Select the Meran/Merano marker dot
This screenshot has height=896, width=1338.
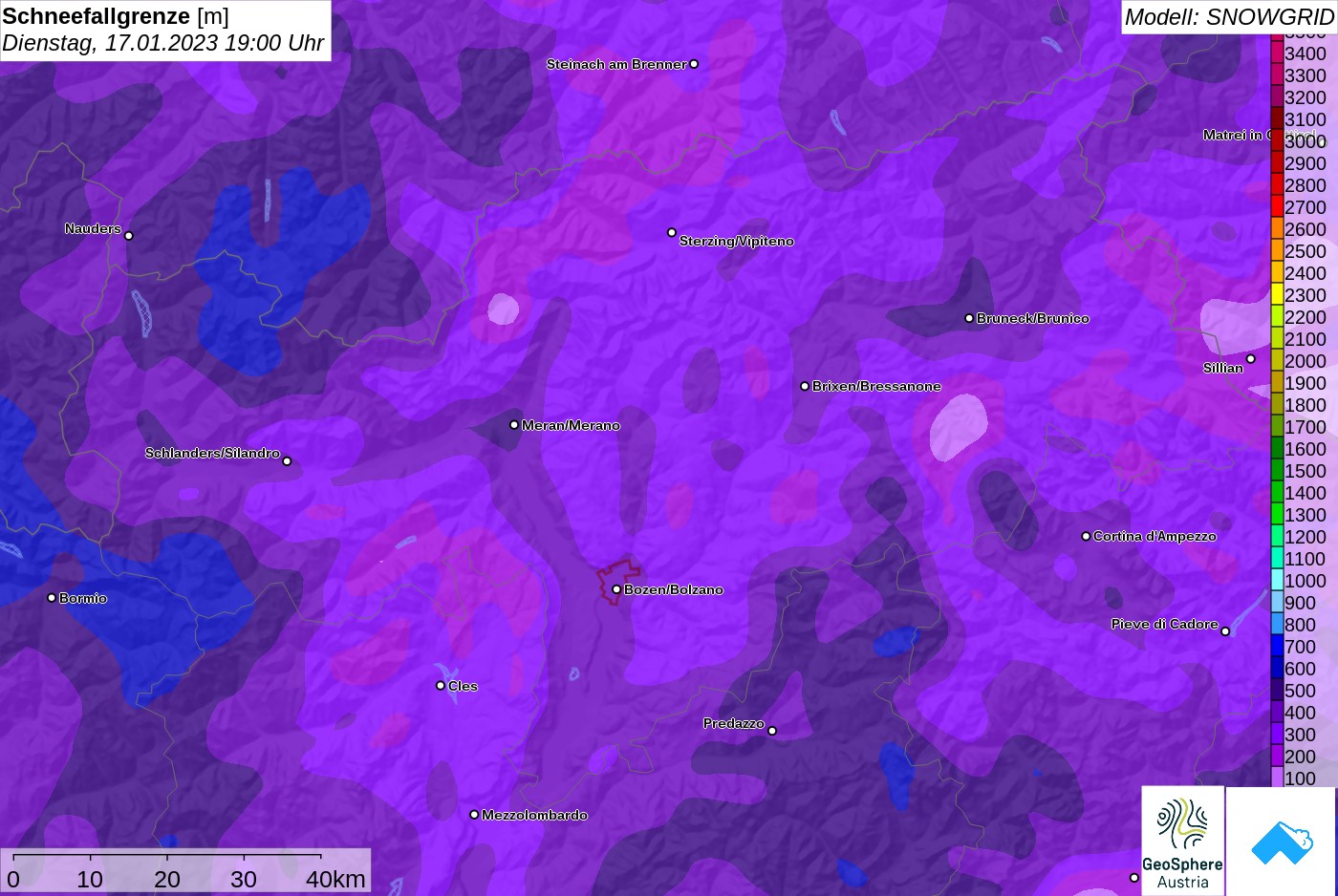point(514,425)
